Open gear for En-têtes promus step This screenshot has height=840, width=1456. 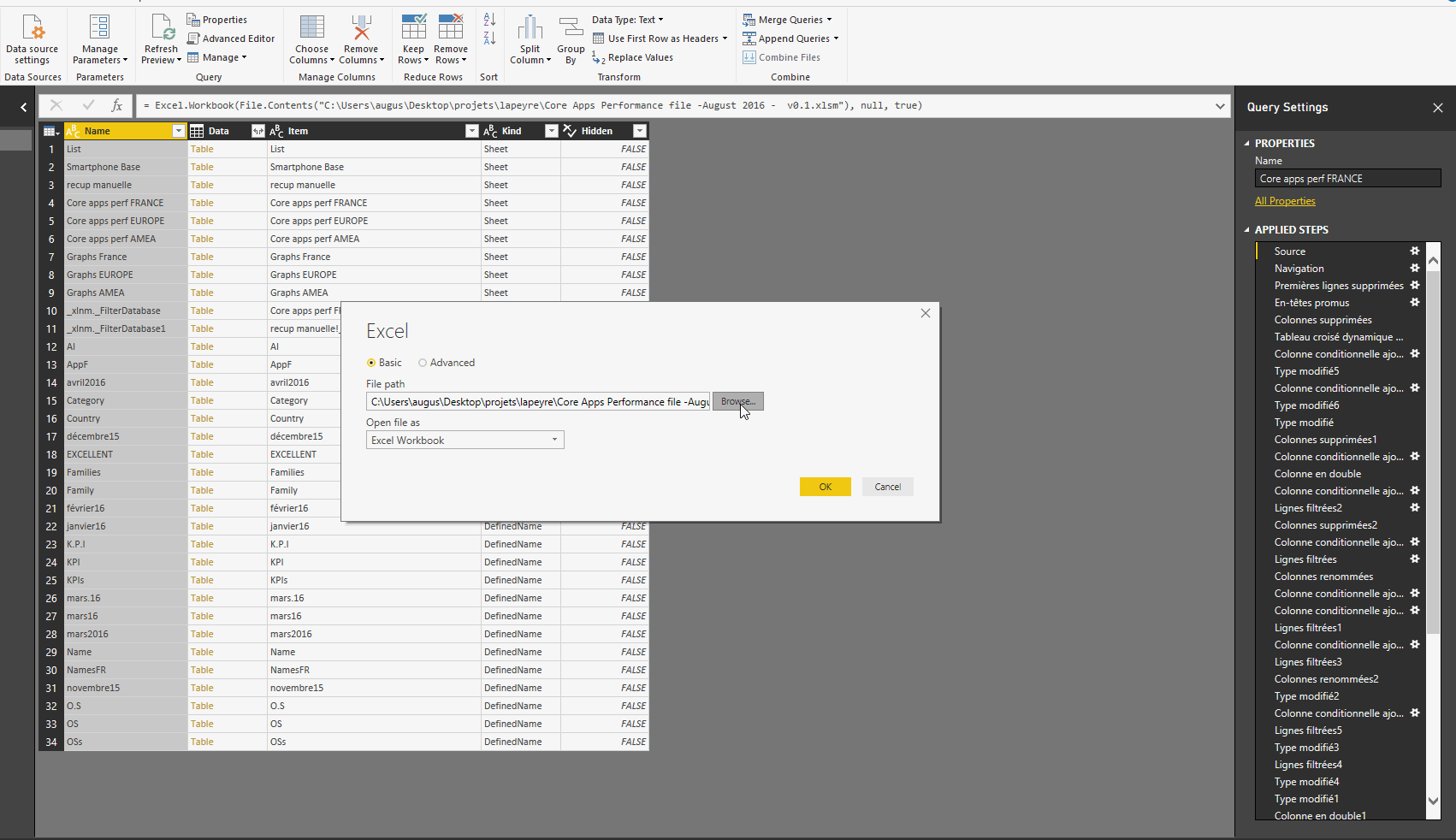(1415, 303)
